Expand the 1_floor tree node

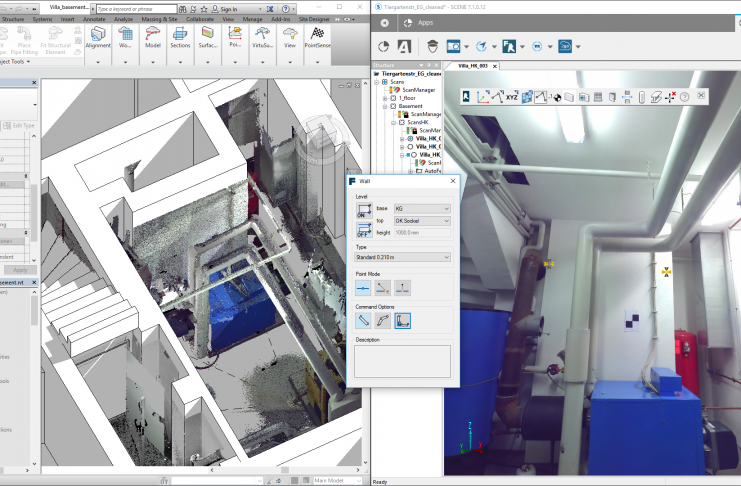coord(385,98)
